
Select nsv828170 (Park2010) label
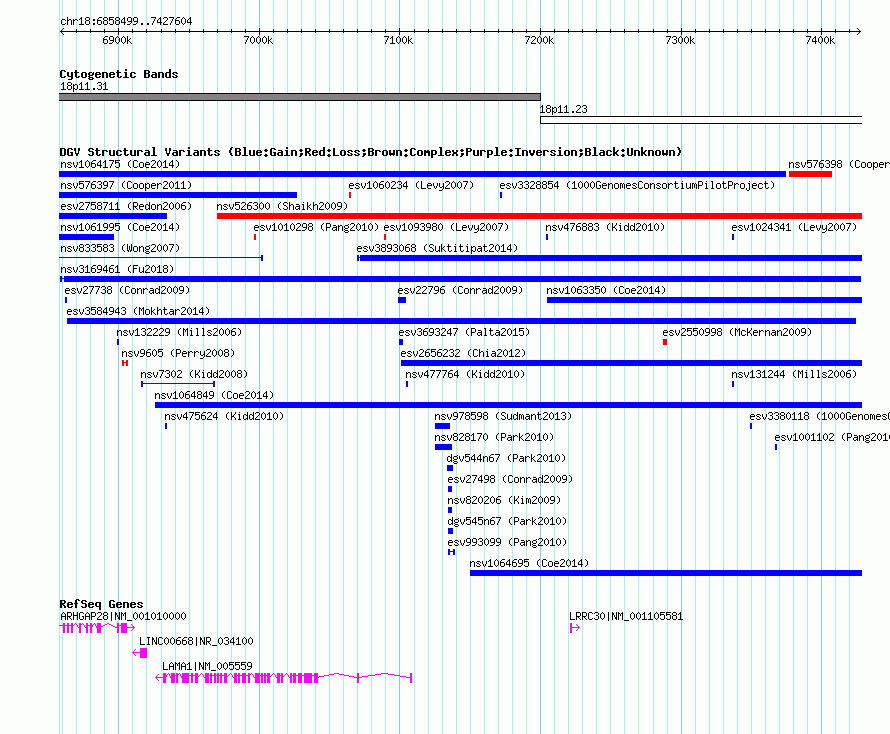point(494,437)
